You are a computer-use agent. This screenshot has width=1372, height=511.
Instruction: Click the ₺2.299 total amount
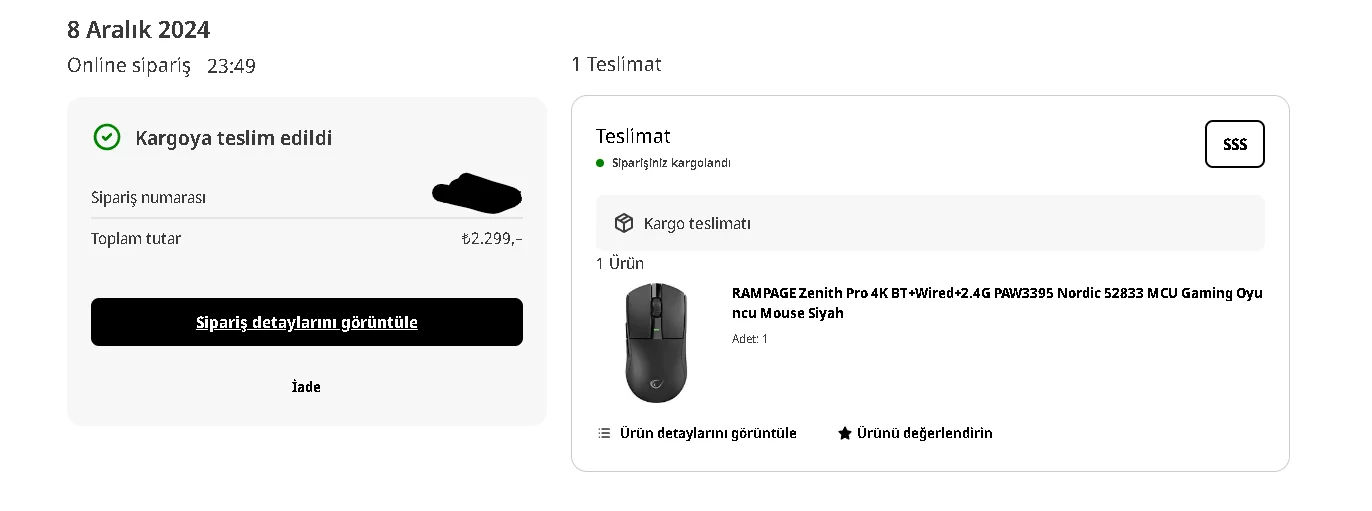click(491, 239)
